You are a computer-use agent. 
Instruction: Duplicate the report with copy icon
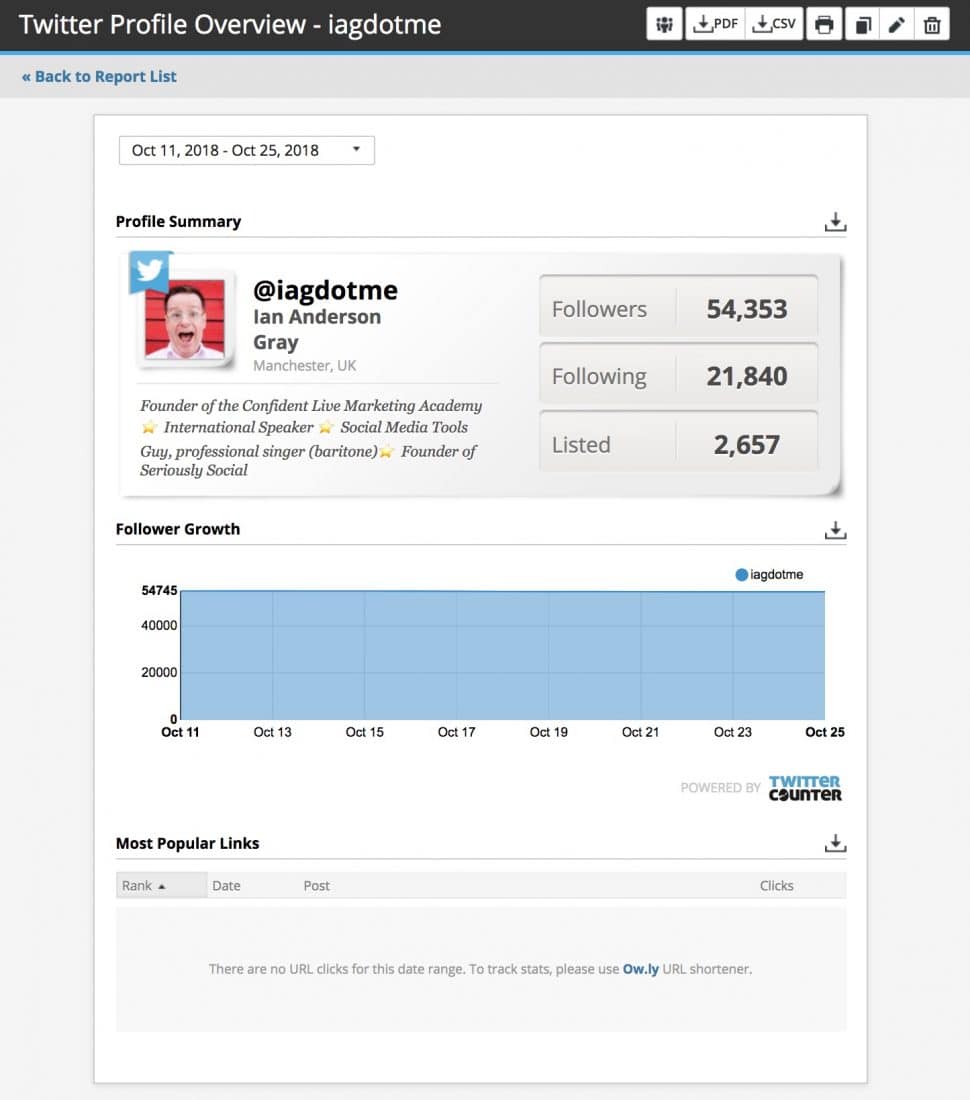[863, 25]
